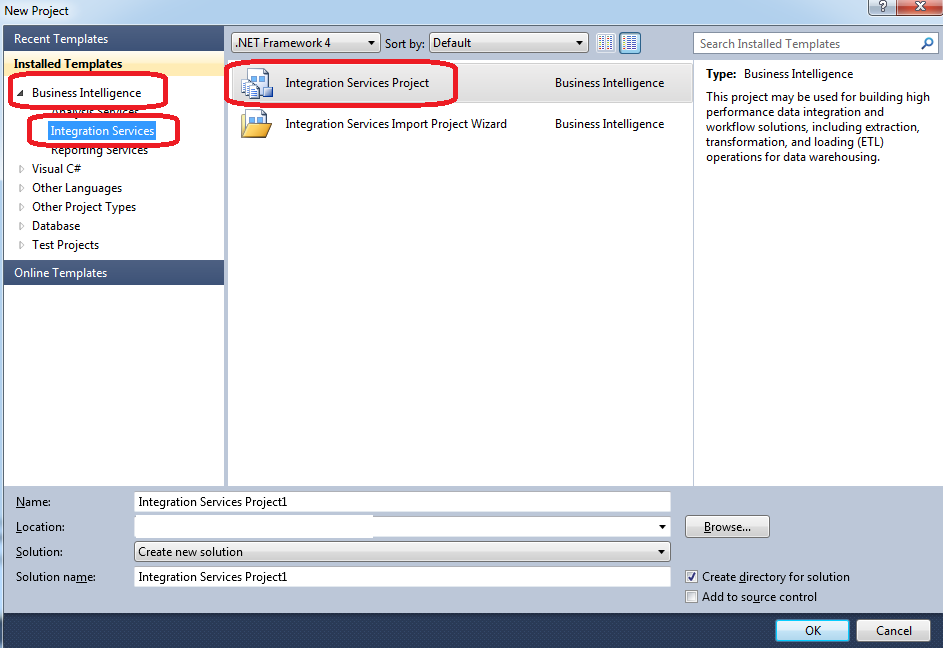Expand the Database node
Image resolution: width=943 pixels, height=648 pixels.
(21, 226)
